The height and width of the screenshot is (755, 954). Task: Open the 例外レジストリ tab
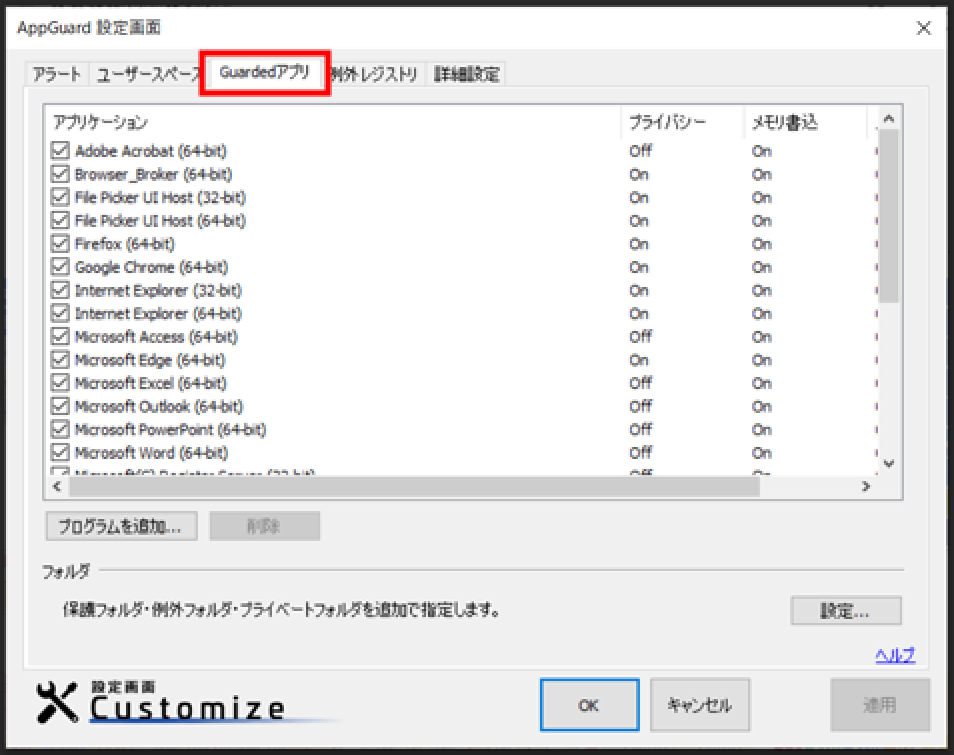376,74
